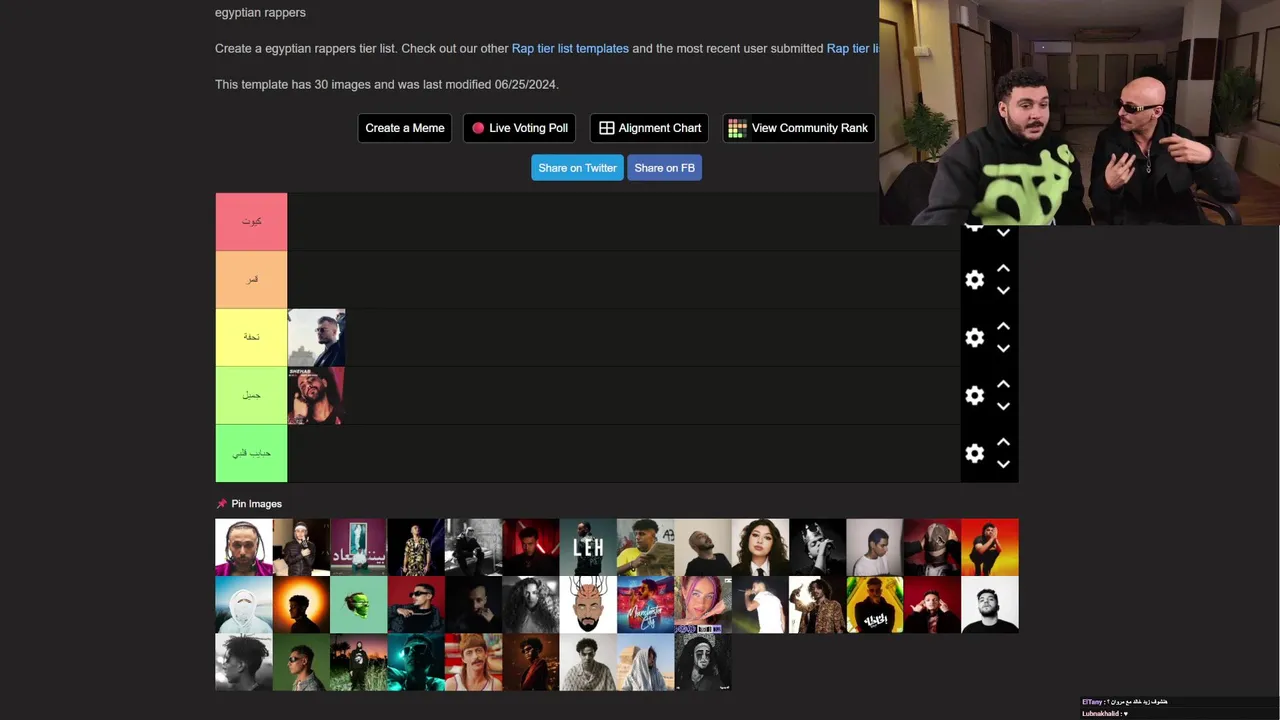1280x720 pixels.
Task: Move كيوت tier row down with arrow
Action: 1003,233
